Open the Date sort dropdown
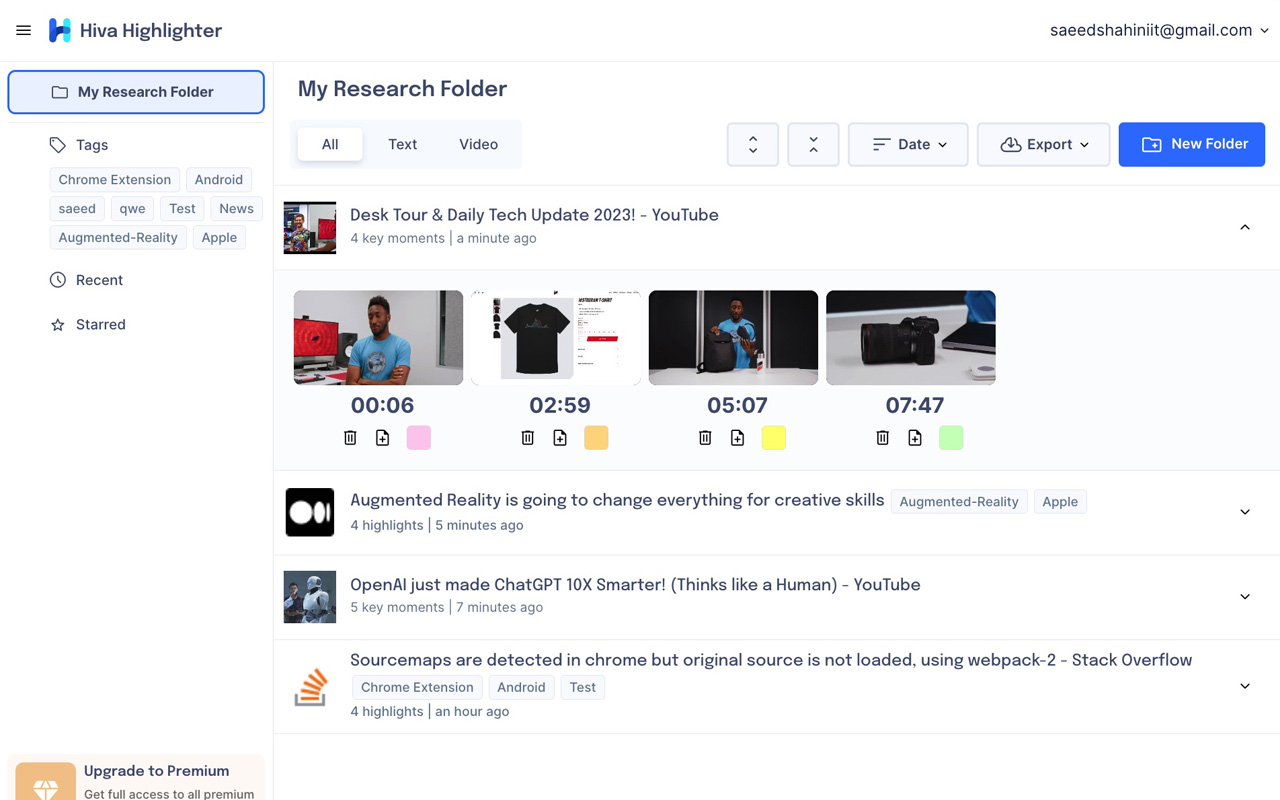The height and width of the screenshot is (800, 1280). pyautogui.click(x=908, y=144)
